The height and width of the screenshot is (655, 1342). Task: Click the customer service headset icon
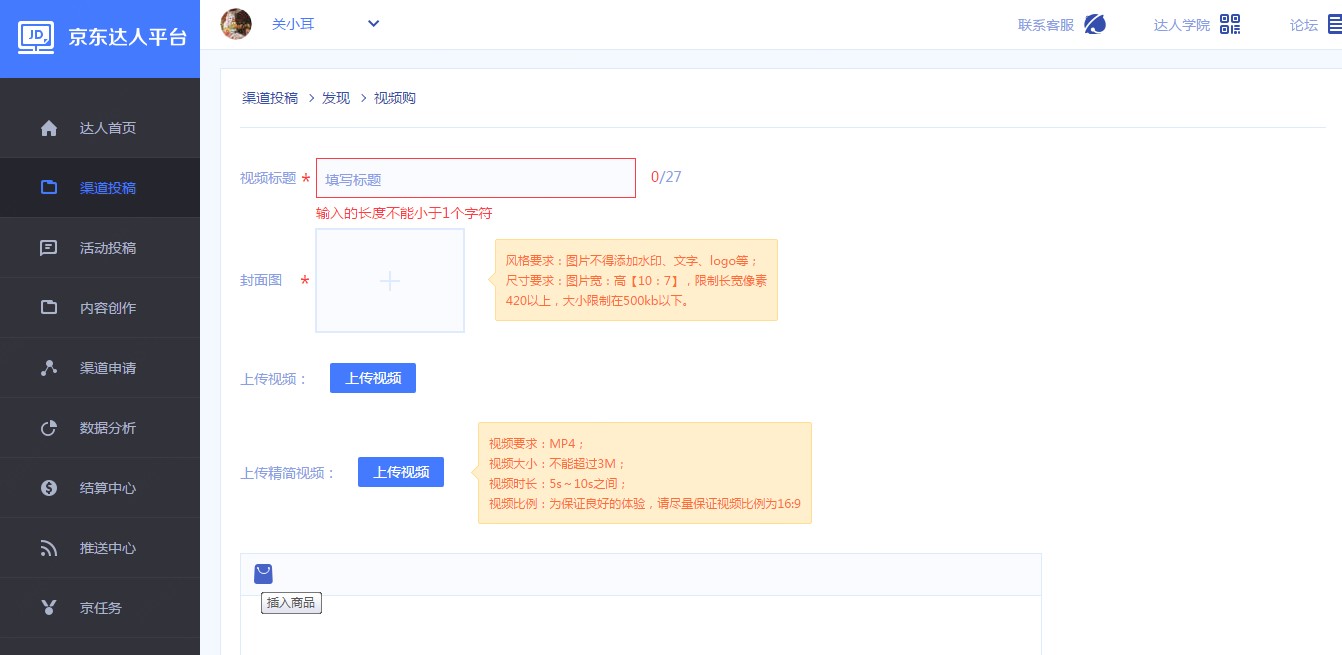pos(1095,24)
